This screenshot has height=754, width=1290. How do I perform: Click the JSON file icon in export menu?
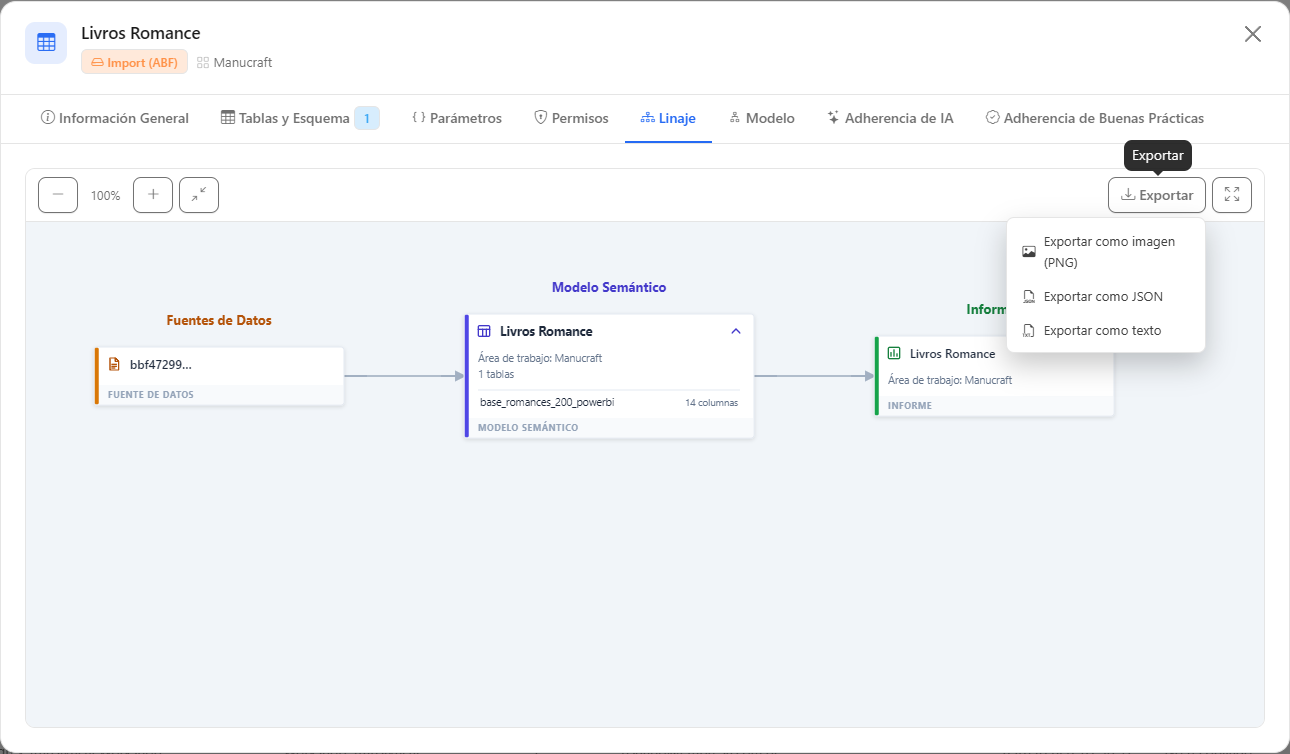pos(1029,297)
